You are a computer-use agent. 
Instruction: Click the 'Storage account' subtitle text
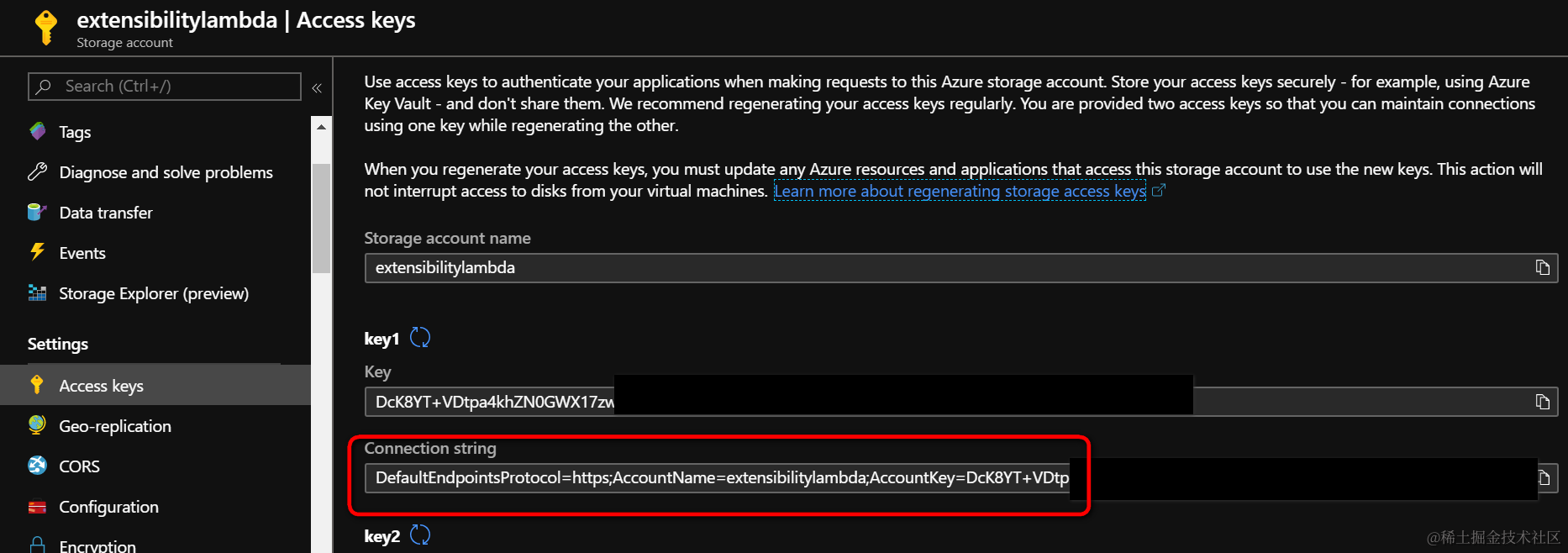[124, 43]
